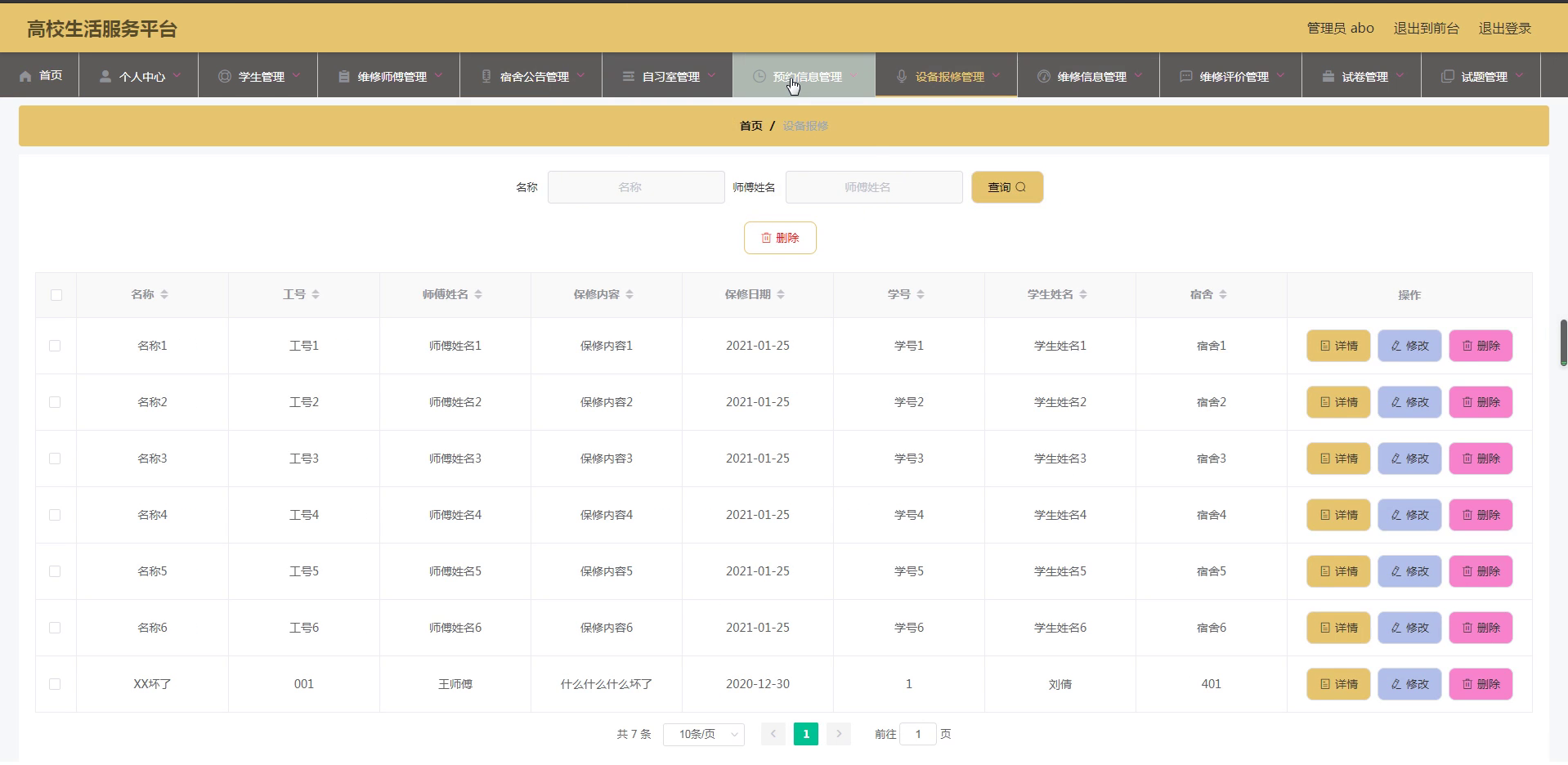The width and height of the screenshot is (1568, 765).
Task: Go to previous page arrow
Action: tap(773, 734)
